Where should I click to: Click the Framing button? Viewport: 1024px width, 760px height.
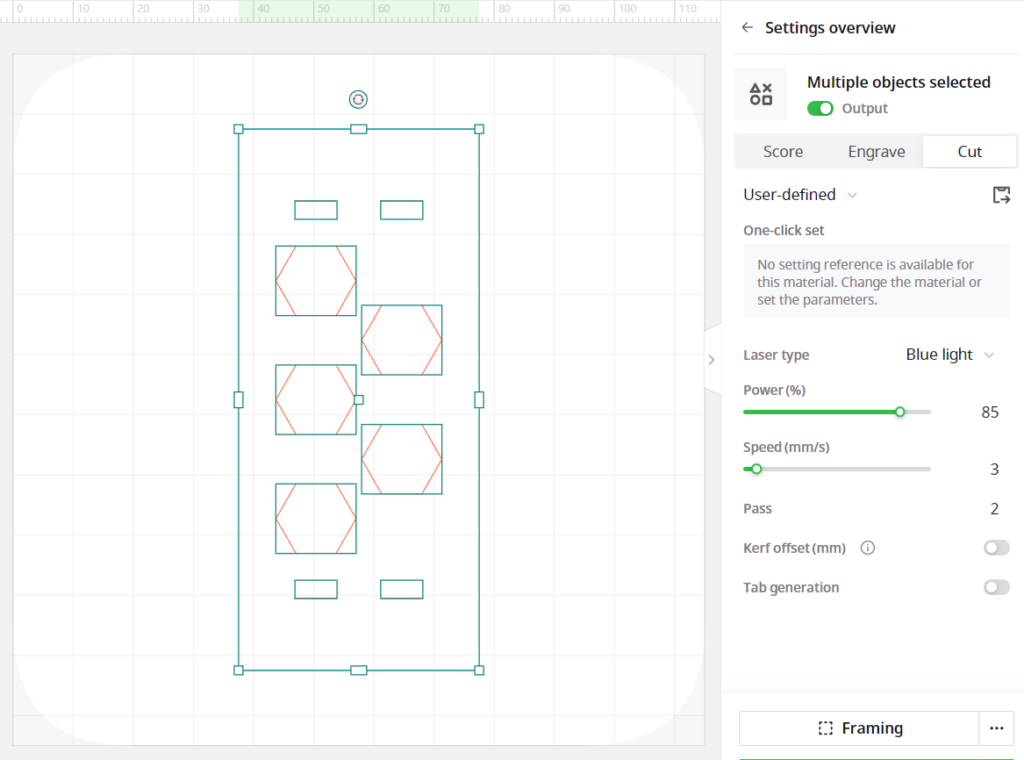point(859,728)
